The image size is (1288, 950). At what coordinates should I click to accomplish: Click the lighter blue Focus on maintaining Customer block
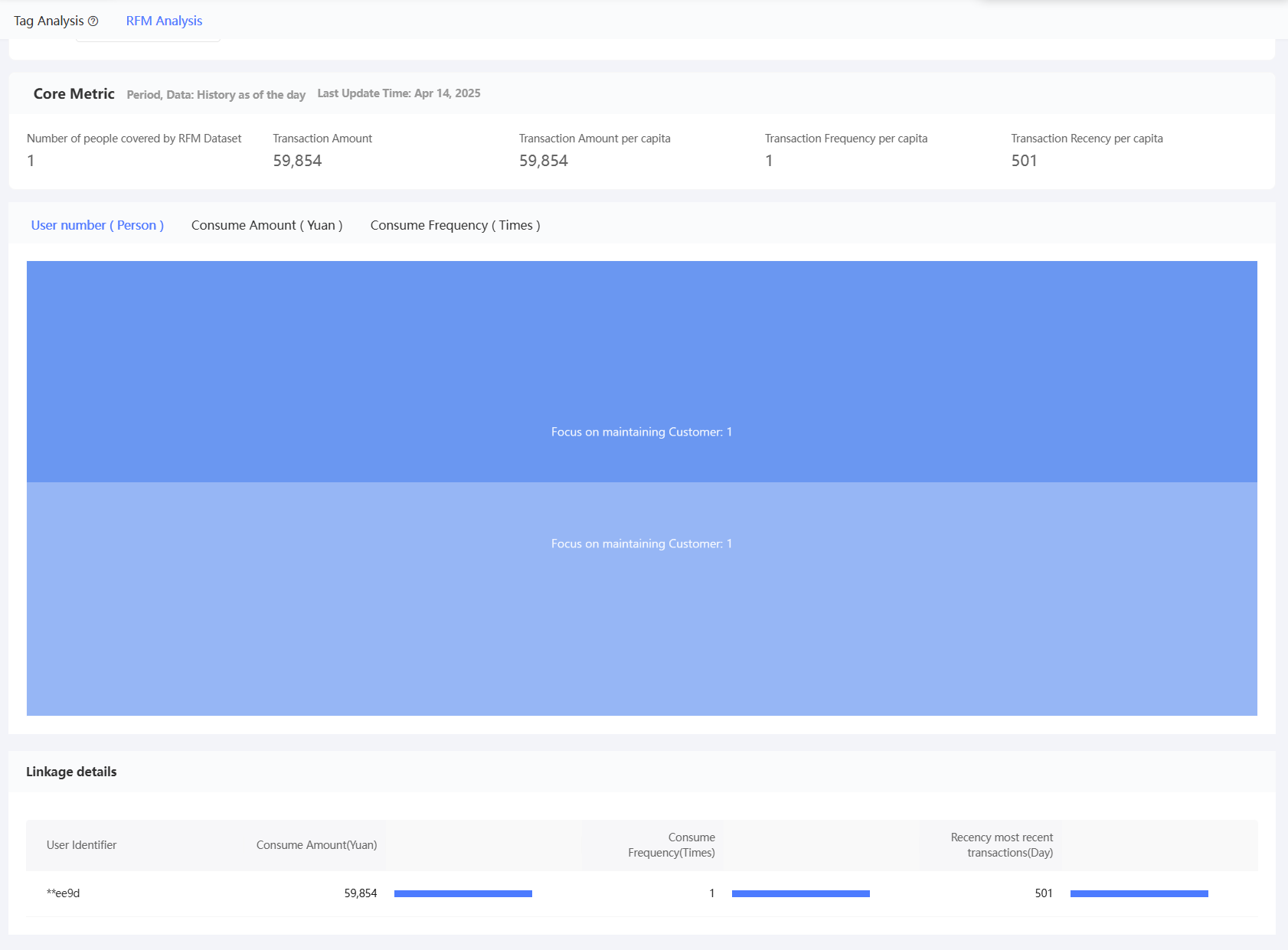click(642, 599)
